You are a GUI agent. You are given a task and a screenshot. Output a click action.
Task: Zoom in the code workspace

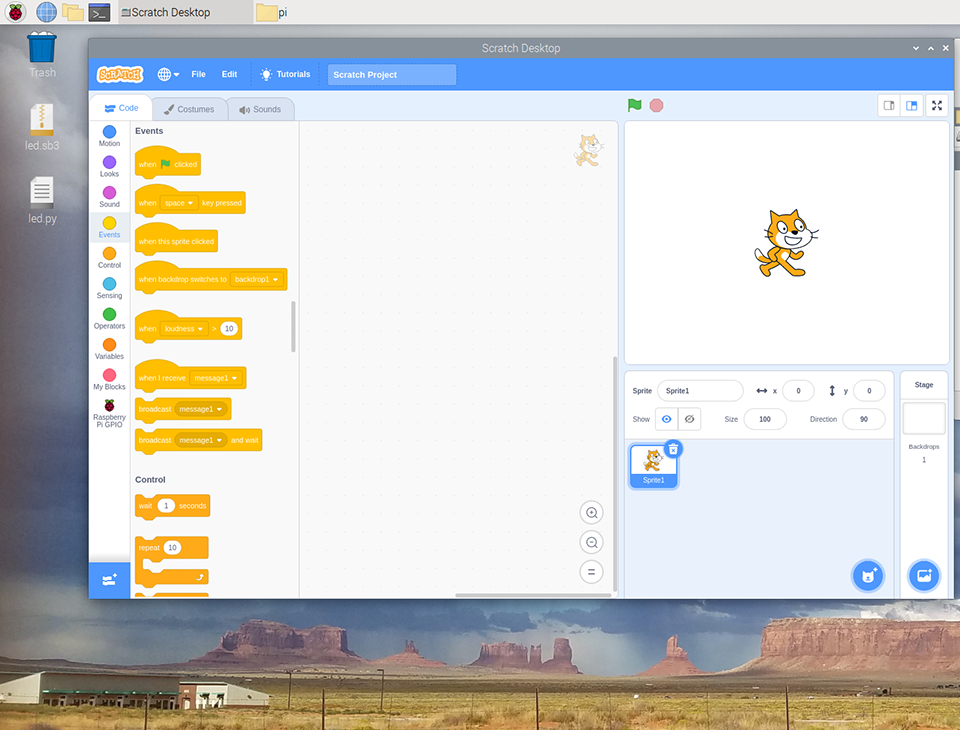click(591, 513)
